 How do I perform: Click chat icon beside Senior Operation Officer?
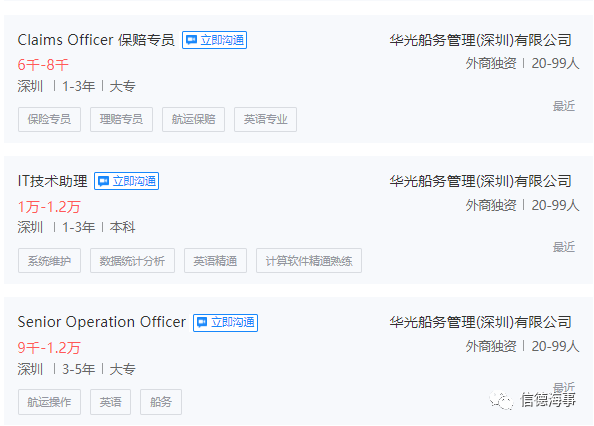click(202, 323)
